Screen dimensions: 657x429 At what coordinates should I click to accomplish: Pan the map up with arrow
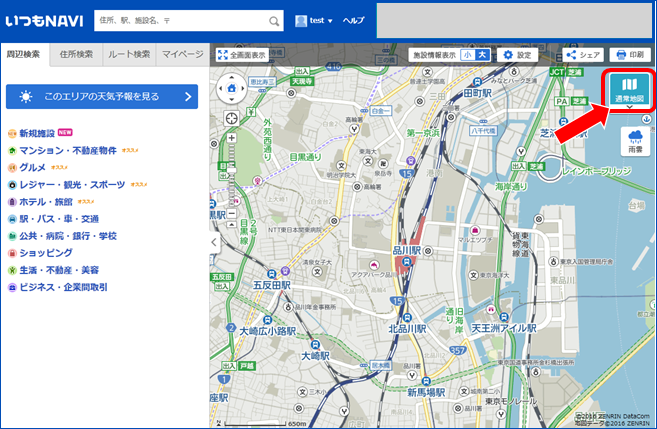231,78
